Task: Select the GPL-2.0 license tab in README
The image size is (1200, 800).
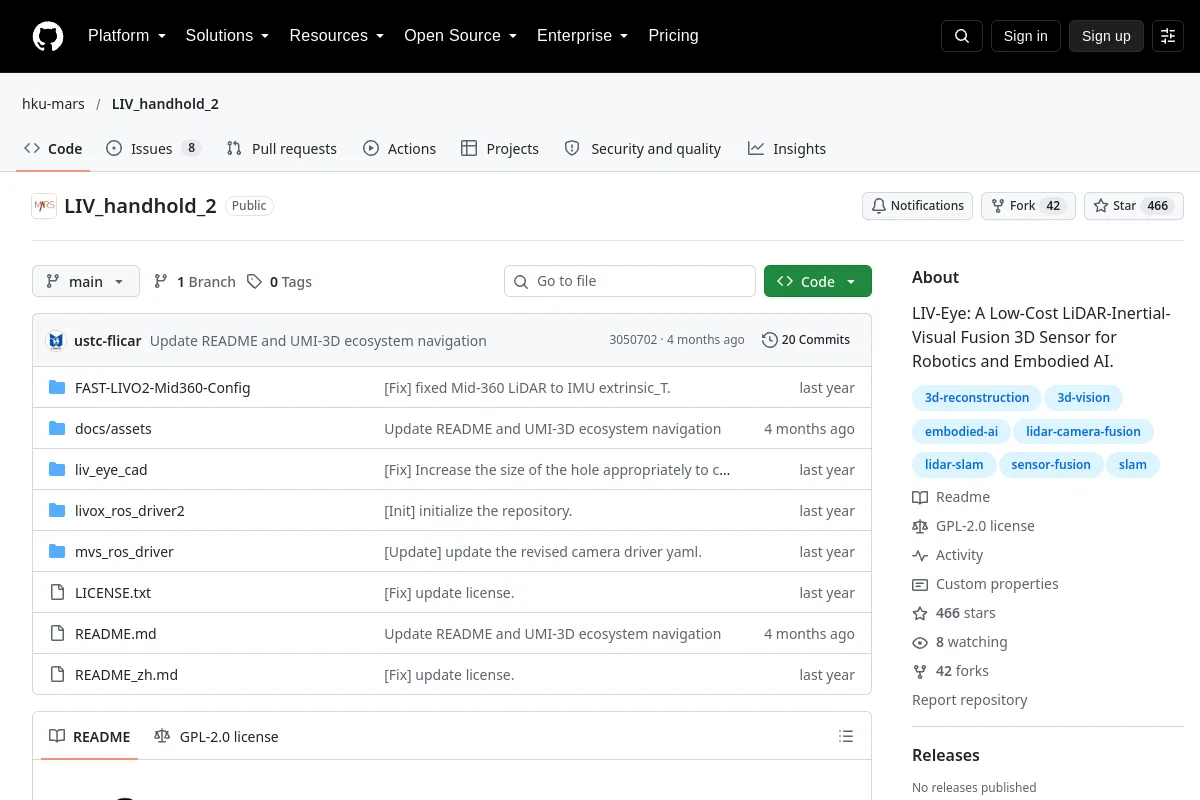Action: coord(217,737)
